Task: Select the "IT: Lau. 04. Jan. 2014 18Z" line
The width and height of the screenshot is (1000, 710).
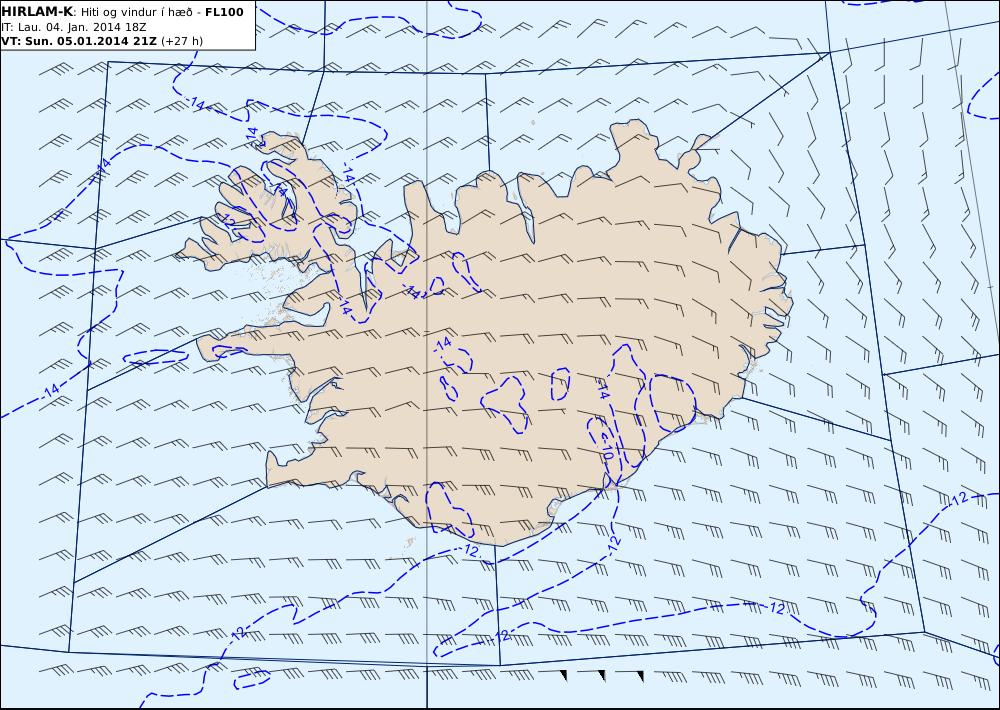Action: 76,27
